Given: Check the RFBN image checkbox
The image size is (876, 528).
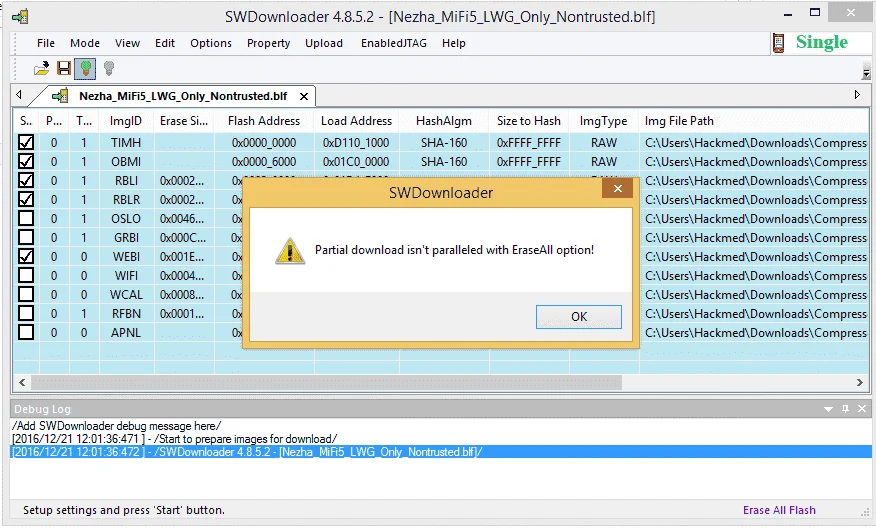Looking at the screenshot, I should [26, 313].
